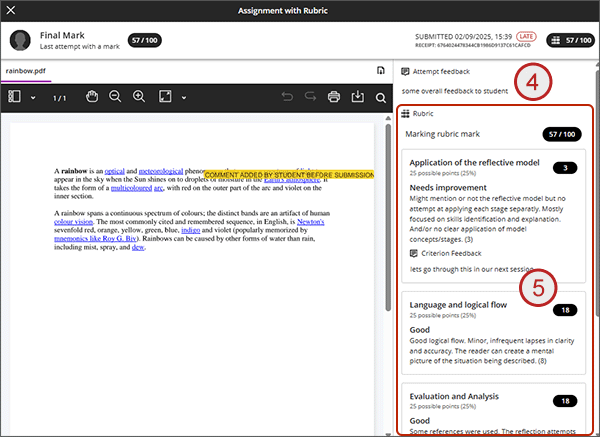Image resolution: width=600 pixels, height=437 pixels.
Task: Select the hand pan tool
Action: (x=91, y=97)
